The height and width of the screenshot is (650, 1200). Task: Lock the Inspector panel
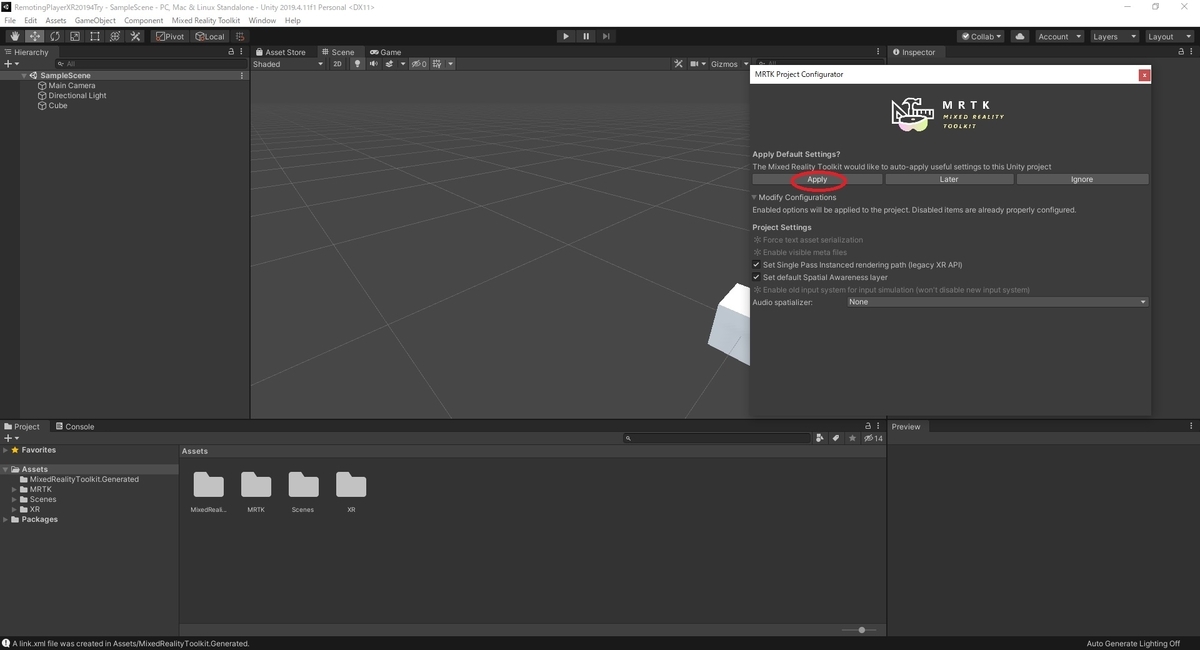(1182, 52)
